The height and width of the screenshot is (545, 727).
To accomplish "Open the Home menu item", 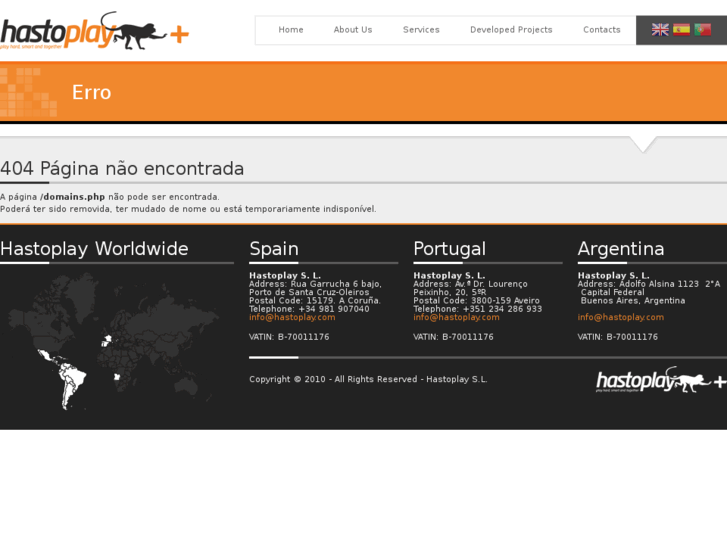I will [x=291, y=30].
